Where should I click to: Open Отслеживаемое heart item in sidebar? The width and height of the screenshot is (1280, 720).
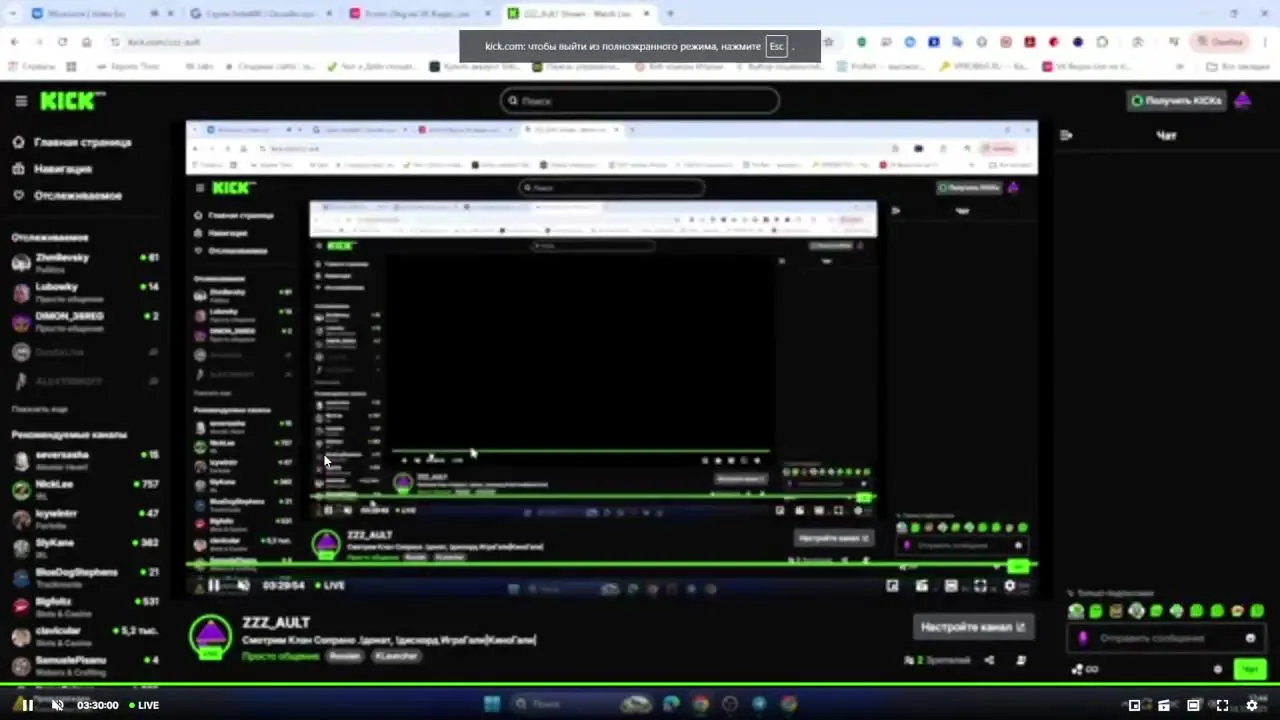tap(67, 195)
